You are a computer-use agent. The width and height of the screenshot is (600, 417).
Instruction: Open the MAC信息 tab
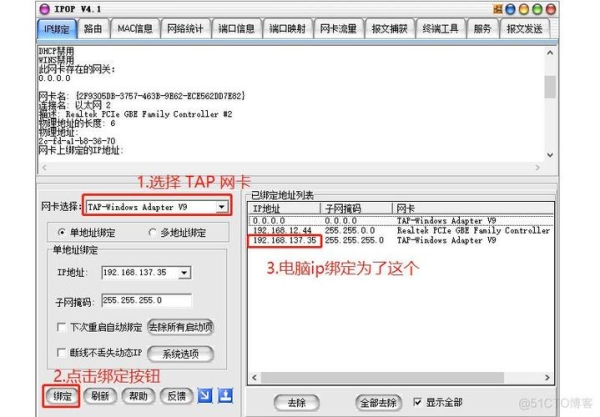(x=135, y=29)
